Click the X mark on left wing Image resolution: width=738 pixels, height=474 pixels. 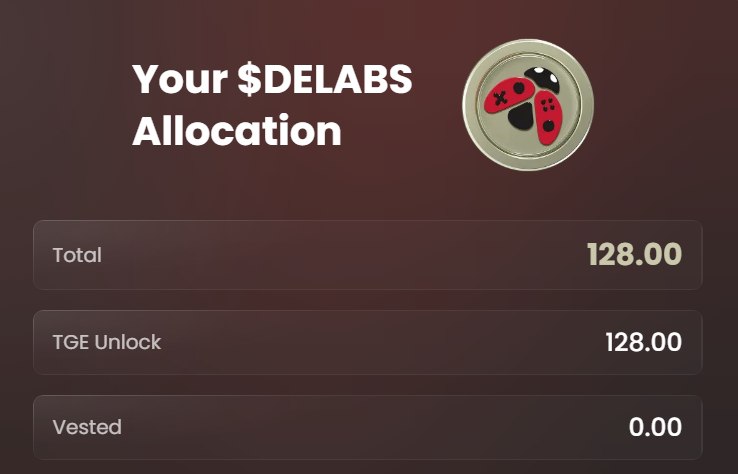[x=501, y=99]
